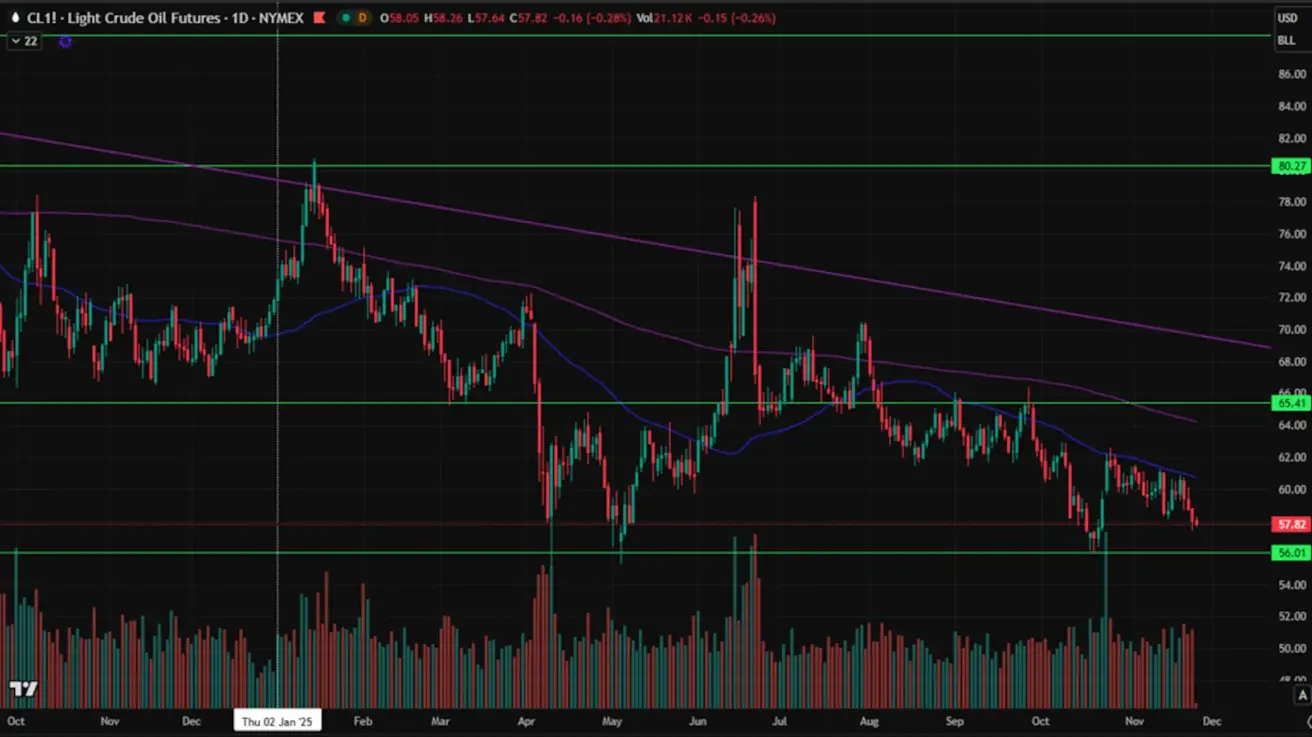Click the Dec label at the right of time axis
The width and height of the screenshot is (1312, 737).
click(x=1211, y=720)
